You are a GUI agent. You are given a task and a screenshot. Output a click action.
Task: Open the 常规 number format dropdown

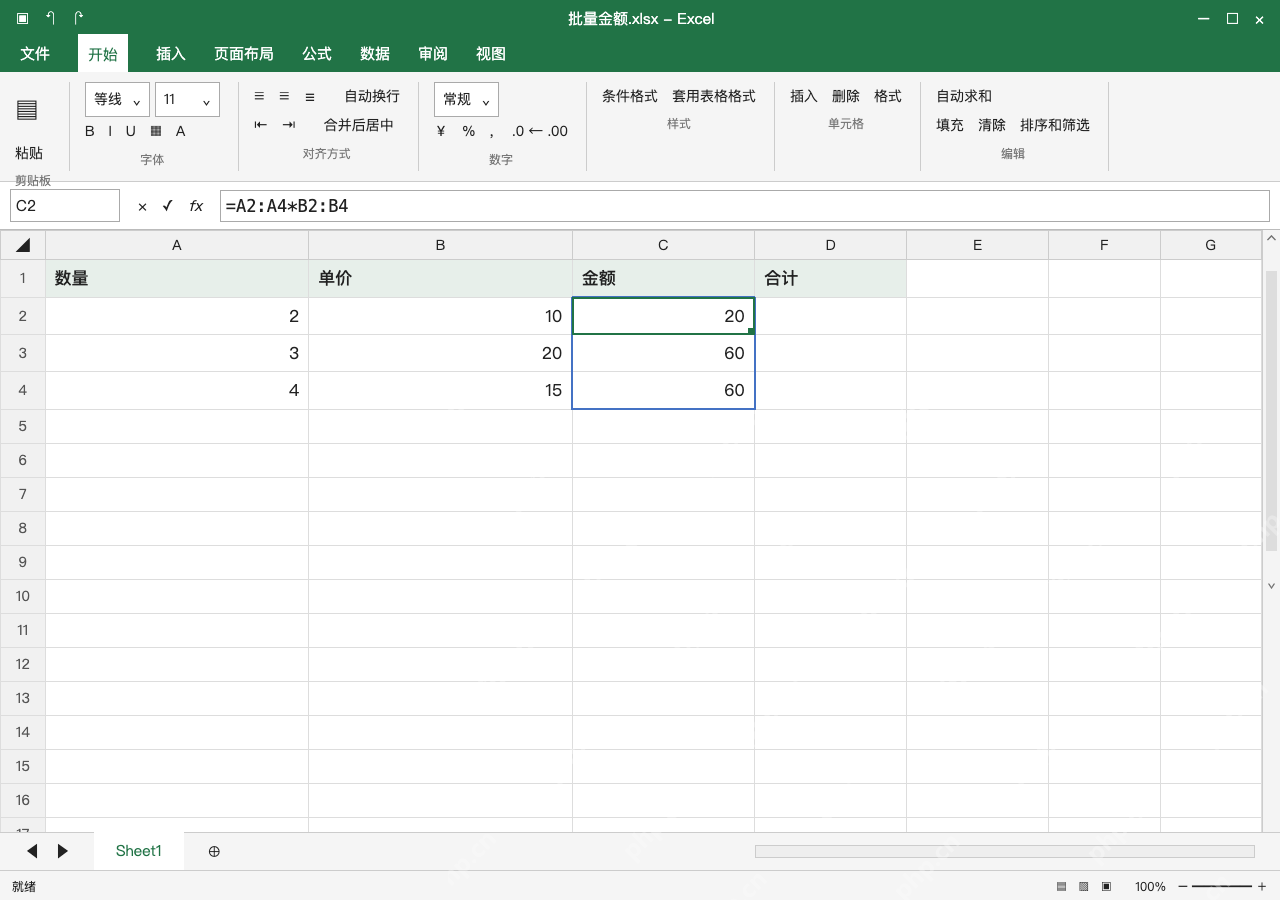click(466, 99)
